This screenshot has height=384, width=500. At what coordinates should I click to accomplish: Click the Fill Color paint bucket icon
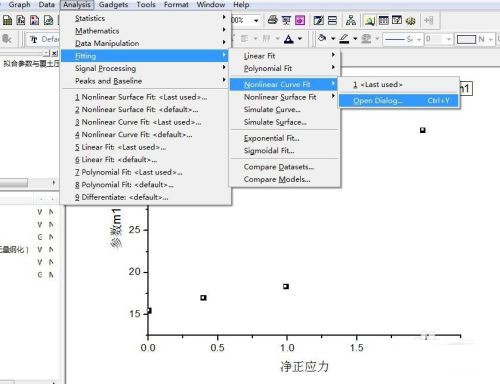(x=322, y=39)
